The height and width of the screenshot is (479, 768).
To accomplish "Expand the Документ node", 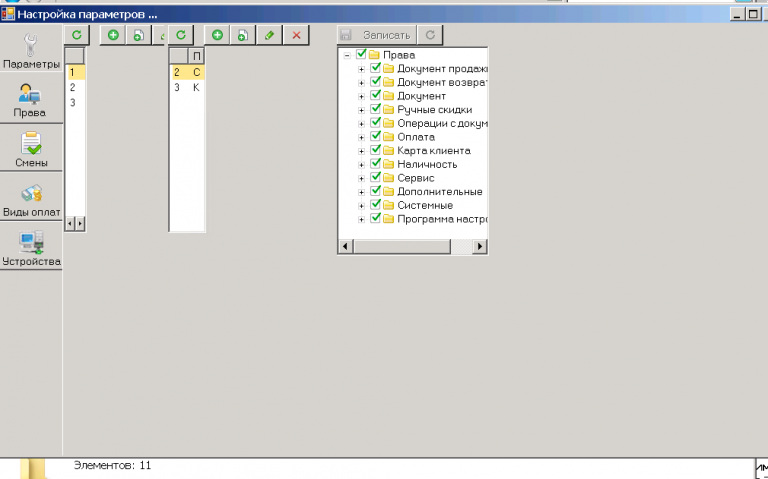I will click(x=361, y=96).
